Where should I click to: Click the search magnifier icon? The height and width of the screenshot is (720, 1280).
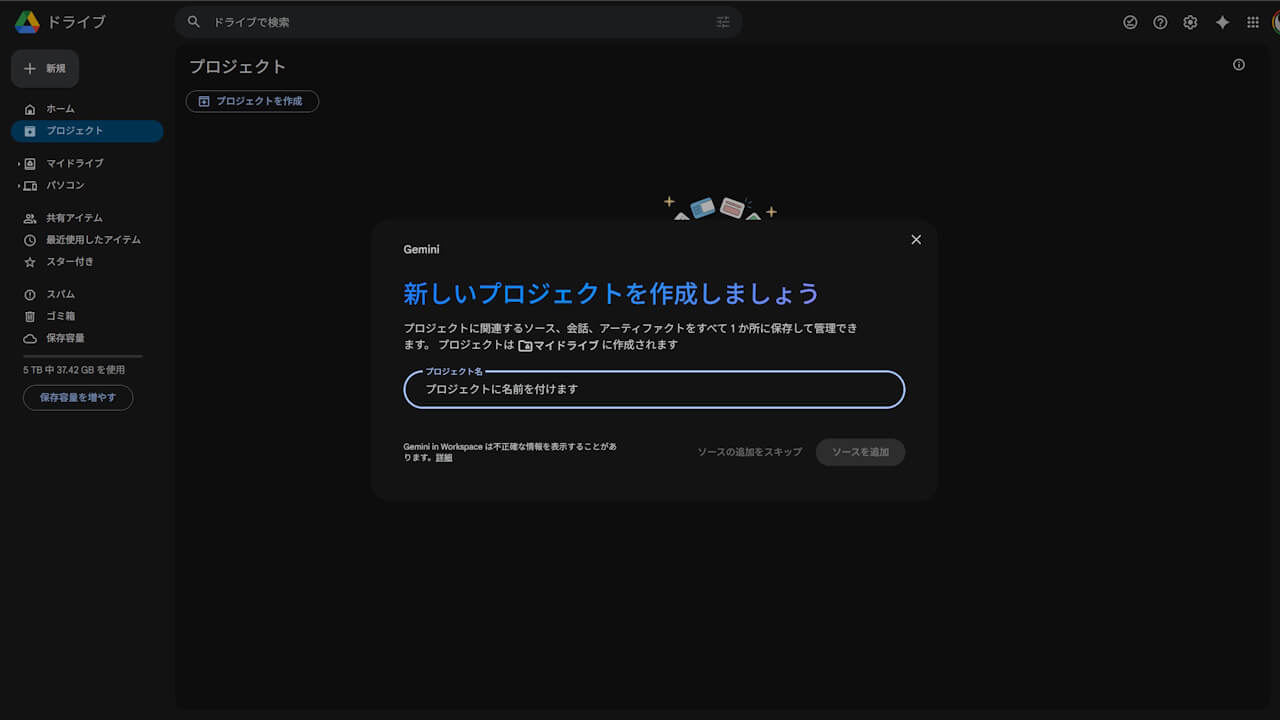tap(194, 22)
